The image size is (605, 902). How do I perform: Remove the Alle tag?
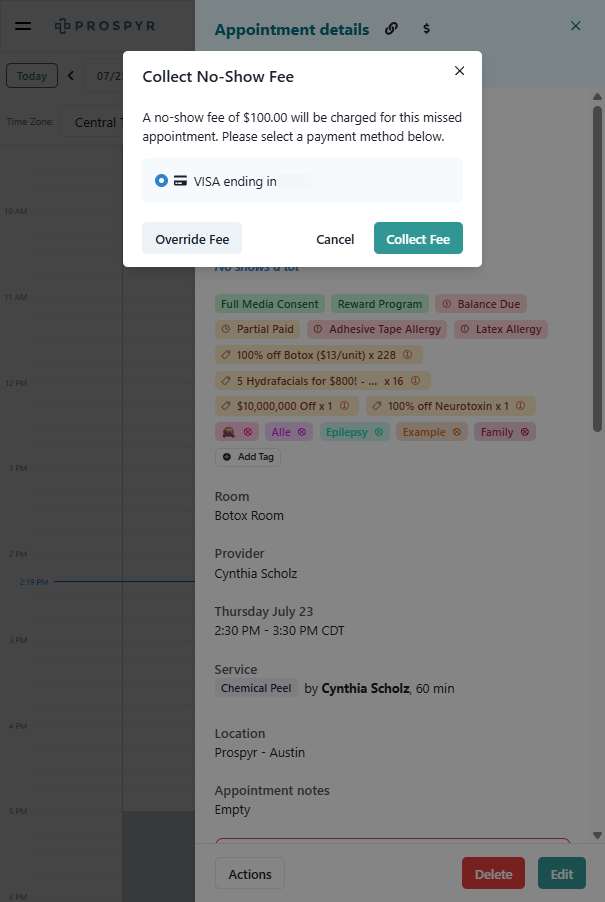(x=302, y=432)
